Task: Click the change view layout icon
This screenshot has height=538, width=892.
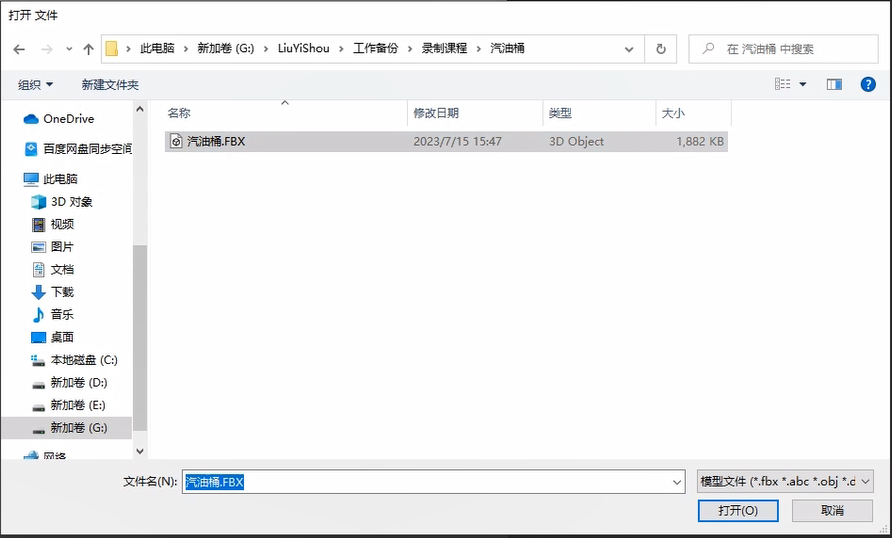Action: pos(783,85)
